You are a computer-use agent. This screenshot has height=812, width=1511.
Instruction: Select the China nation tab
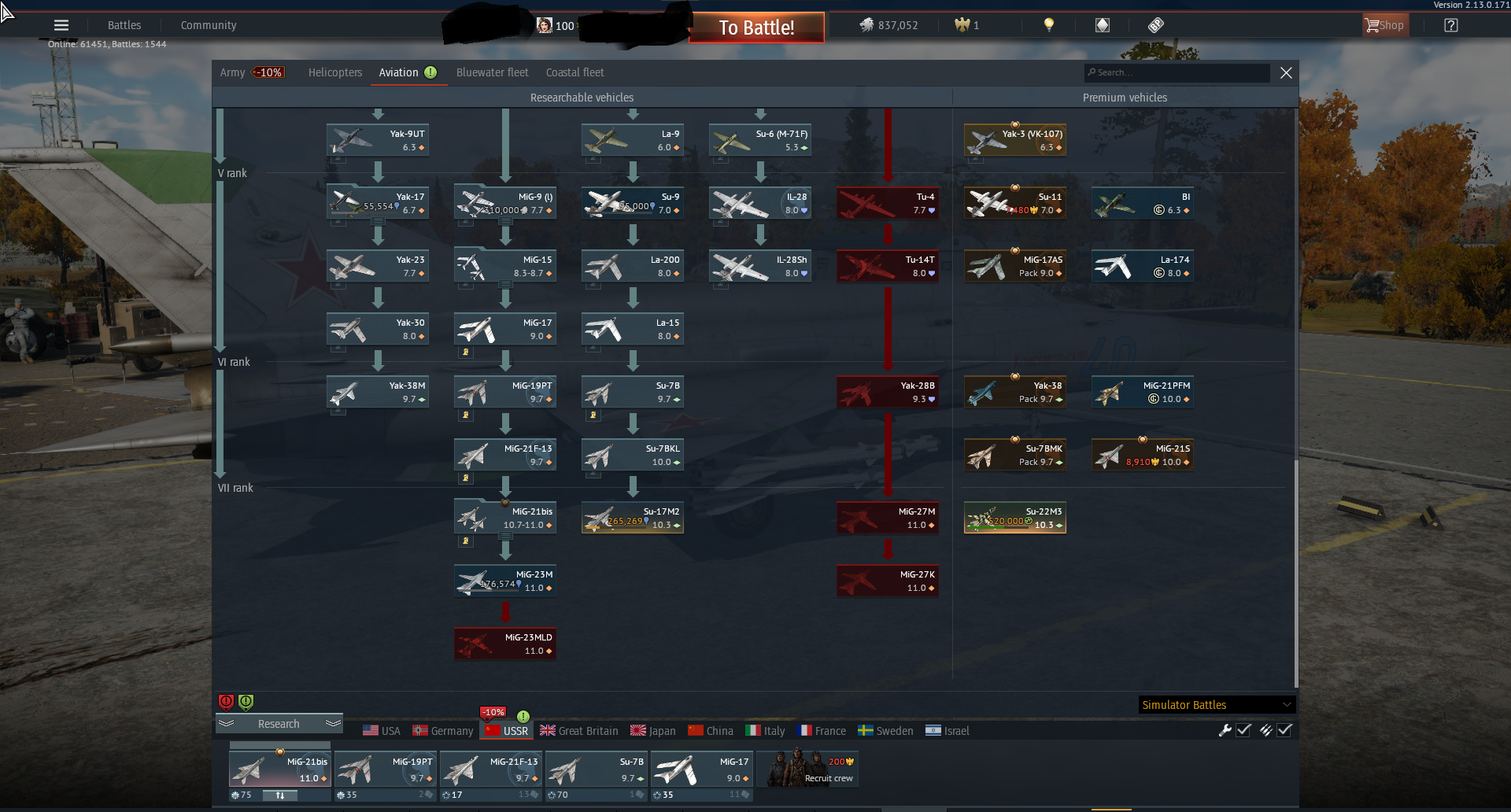pos(711,731)
